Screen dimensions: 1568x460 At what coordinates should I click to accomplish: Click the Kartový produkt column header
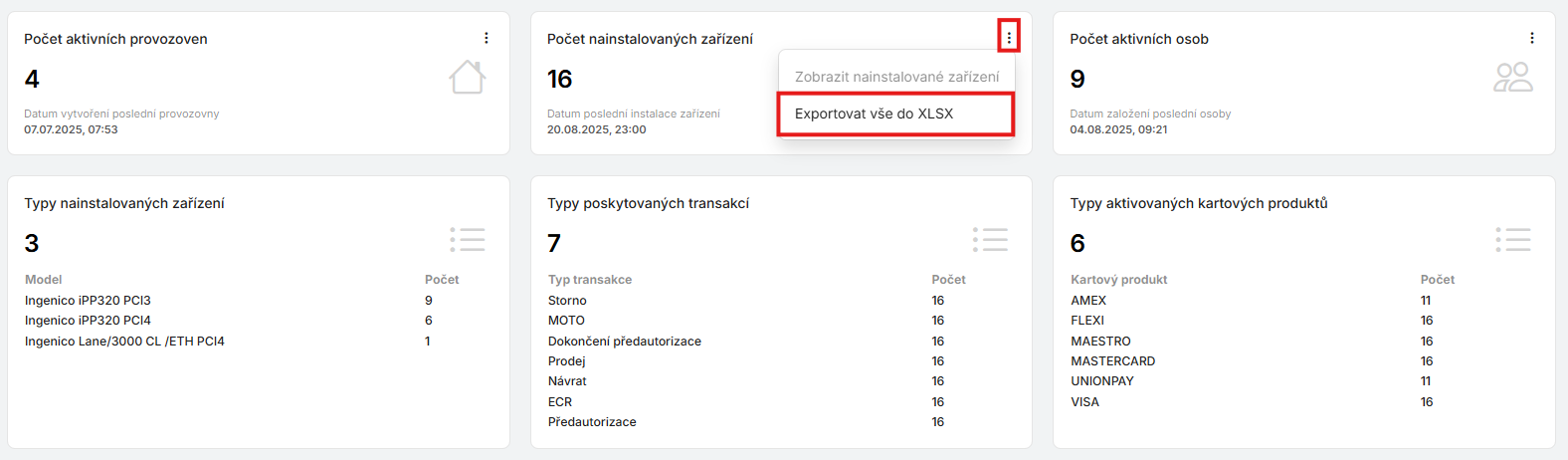[x=1118, y=280]
